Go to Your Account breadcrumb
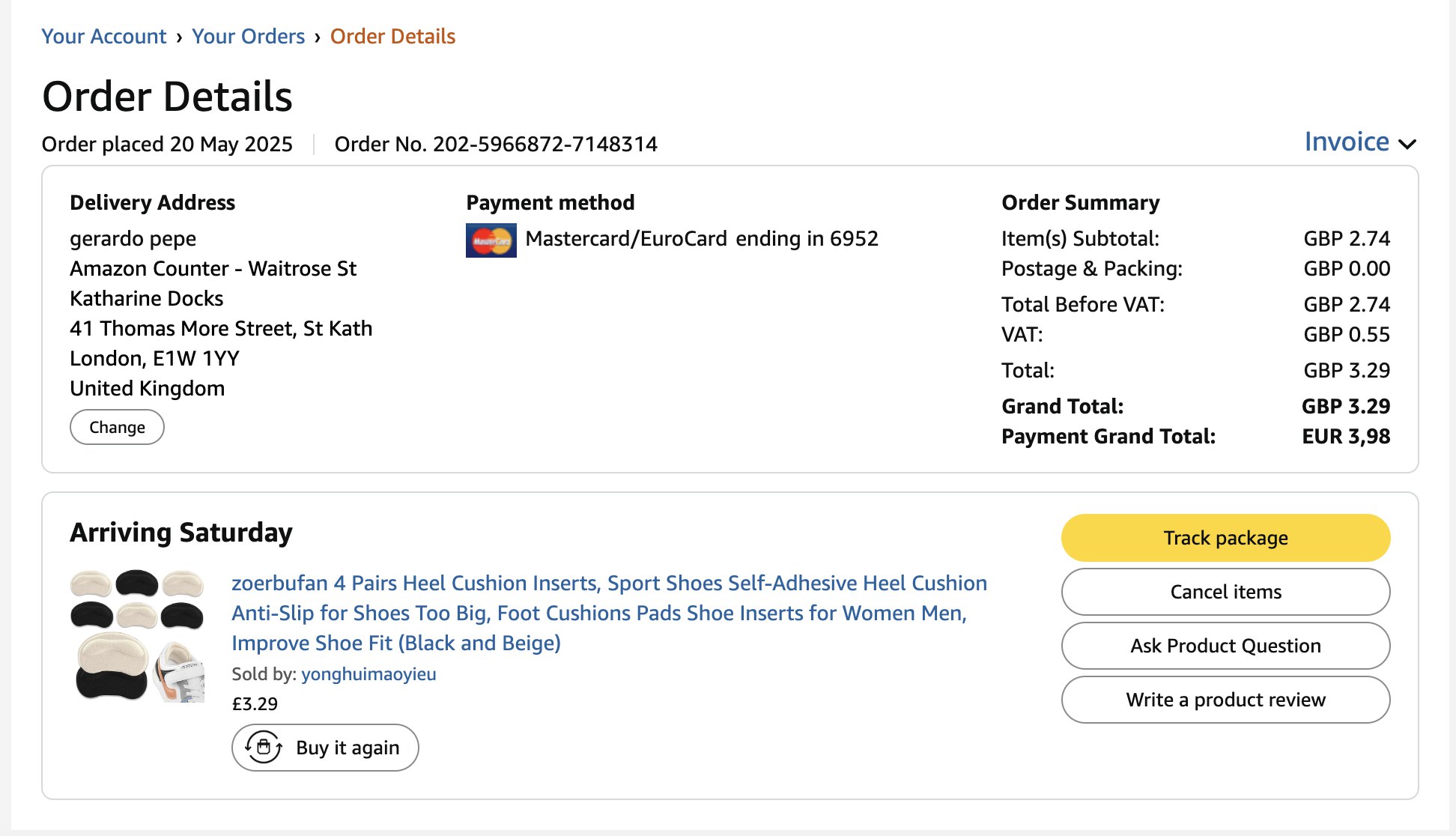The image size is (1456, 836). click(103, 36)
